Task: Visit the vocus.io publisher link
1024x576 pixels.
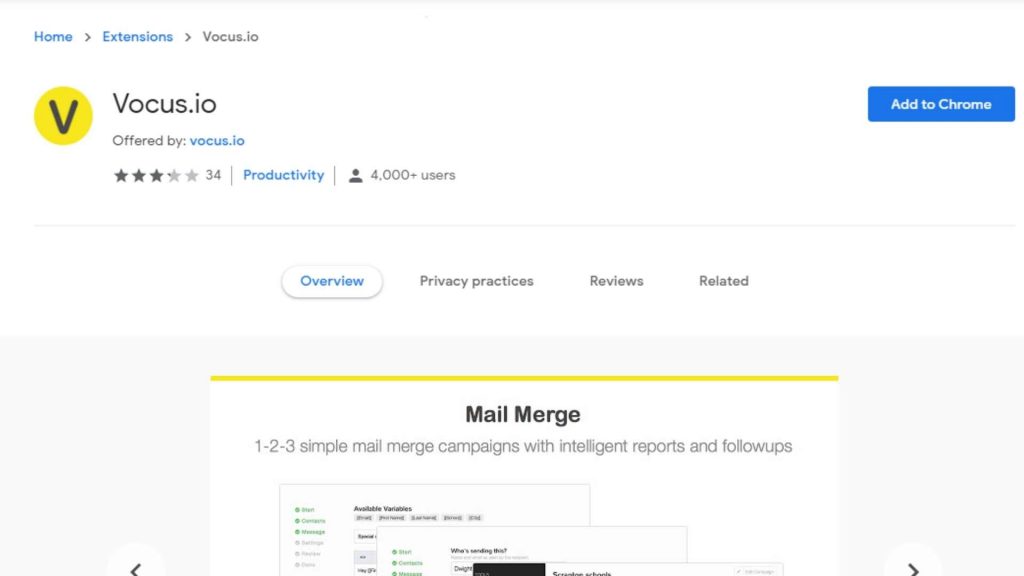Action: tap(217, 141)
